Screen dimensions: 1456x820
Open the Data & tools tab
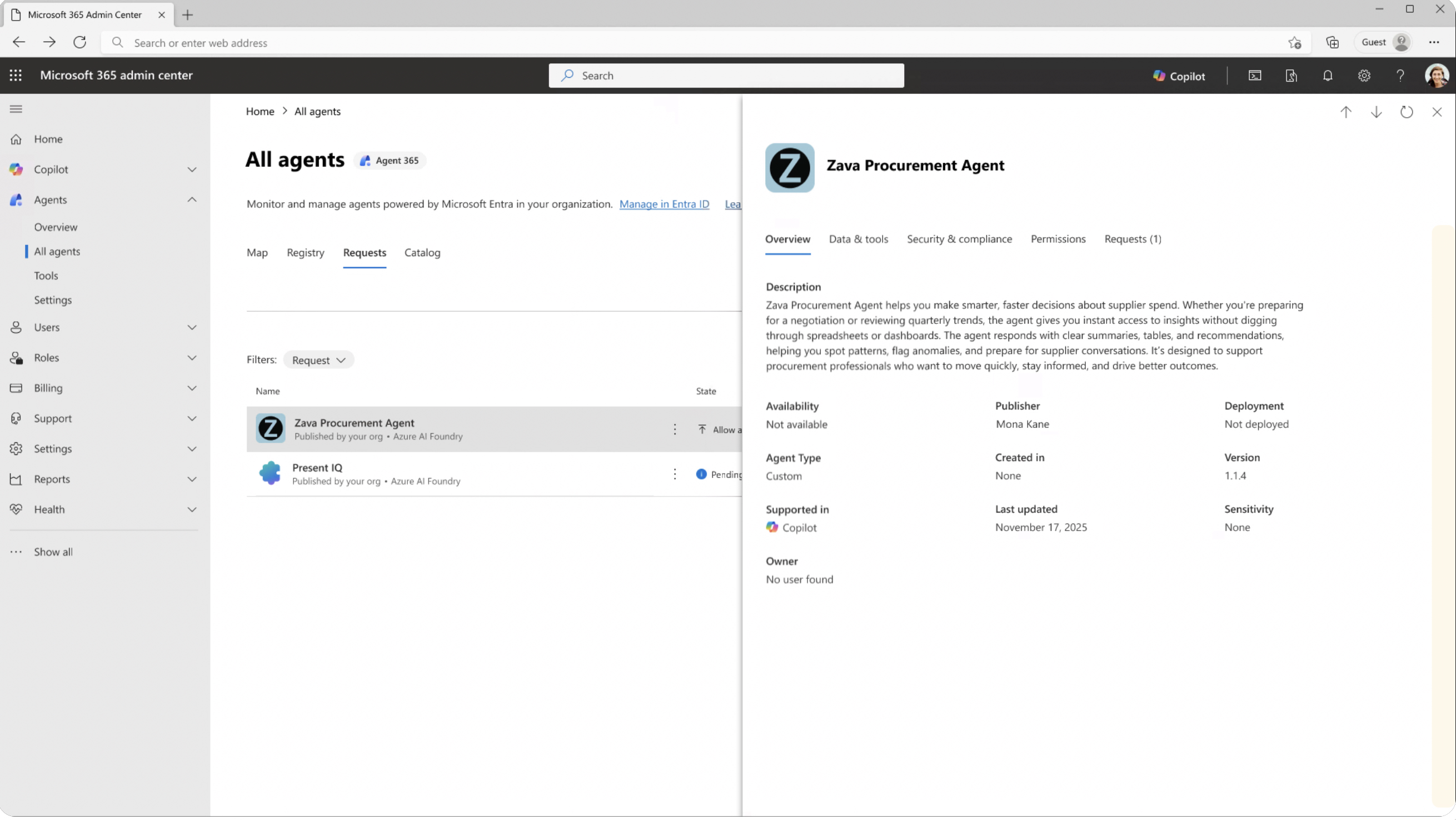(858, 239)
